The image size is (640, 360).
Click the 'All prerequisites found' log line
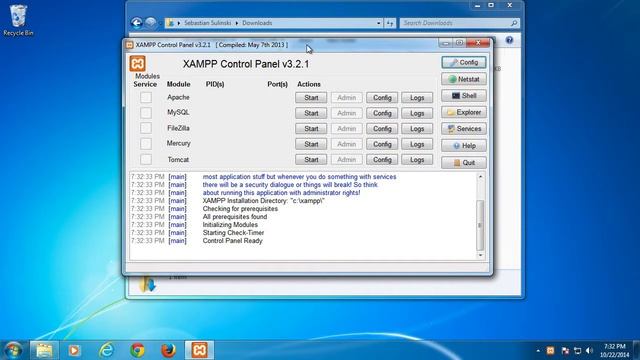(x=235, y=217)
